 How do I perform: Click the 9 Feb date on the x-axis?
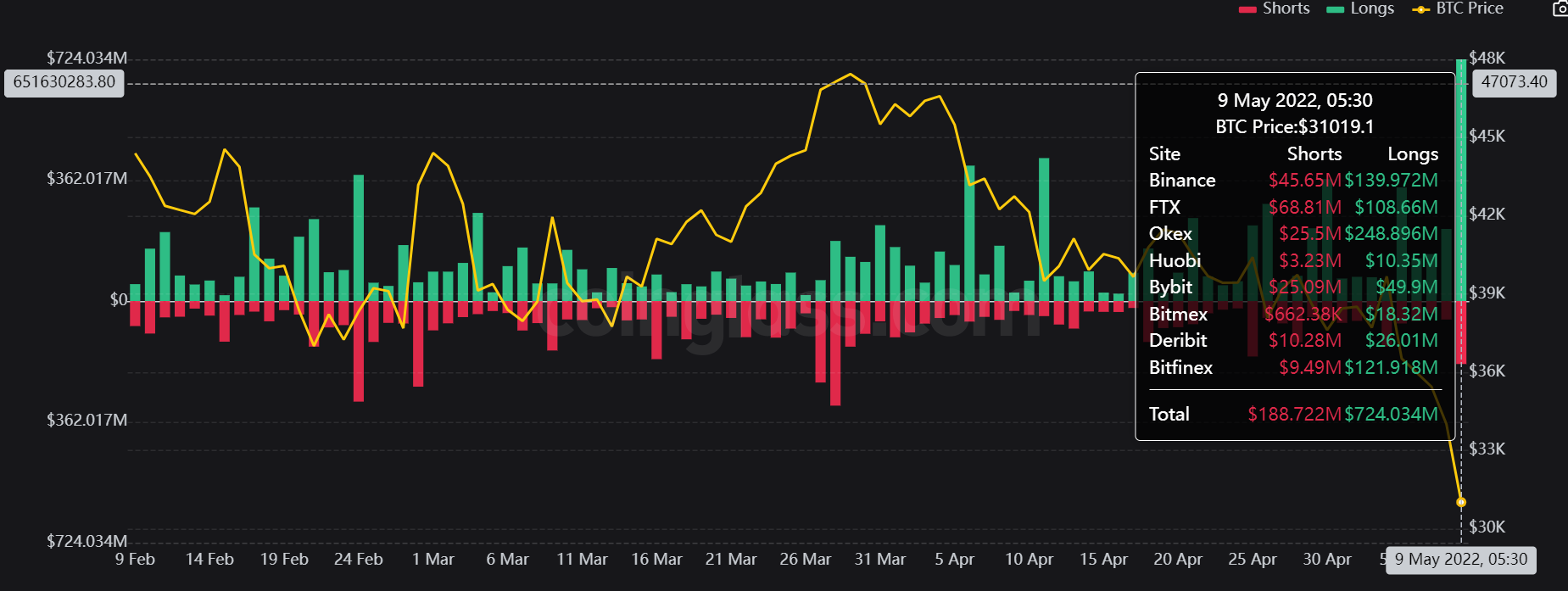135,560
